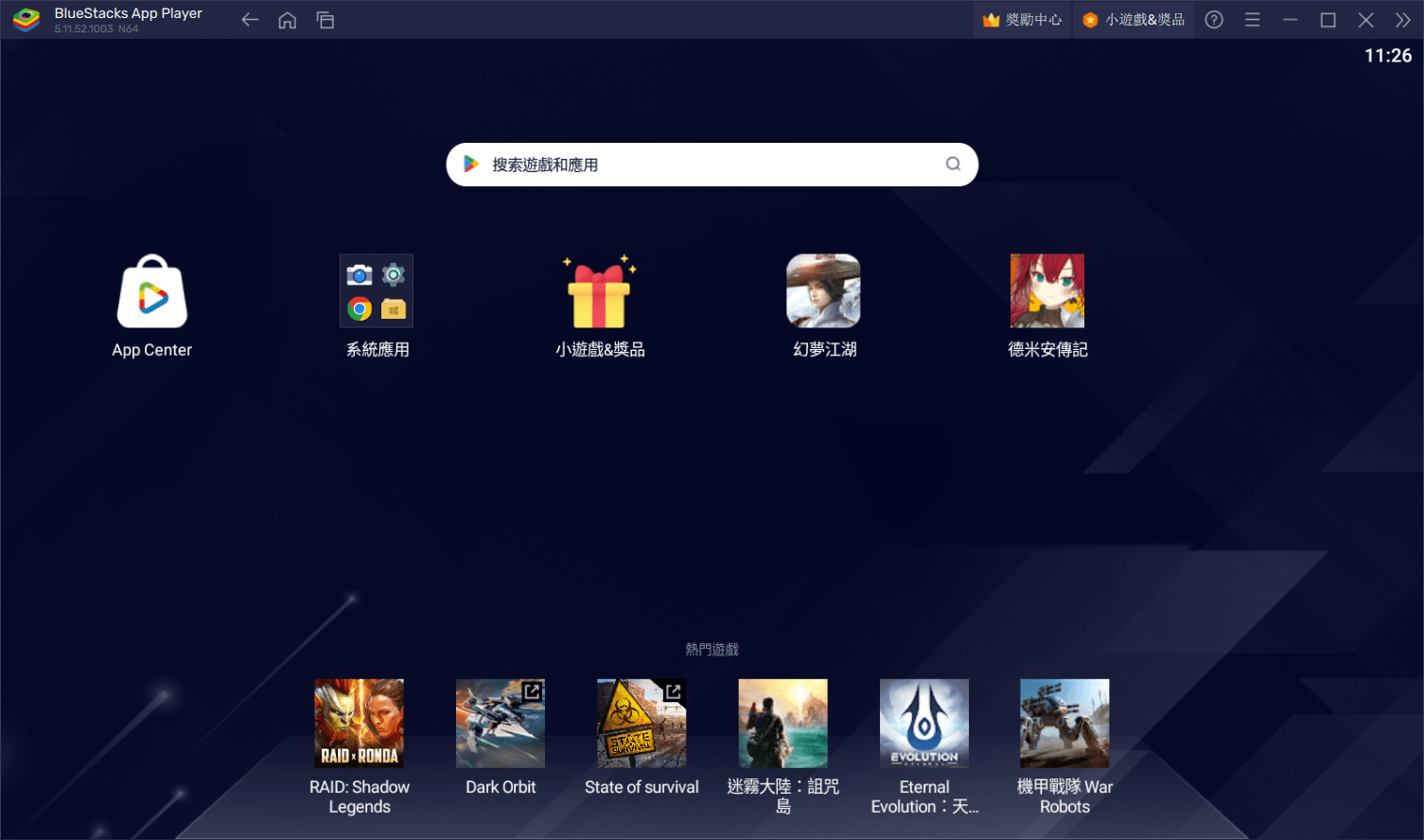The width and height of the screenshot is (1424, 840).
Task: Open the hamburger menu icon
Action: [x=1252, y=20]
